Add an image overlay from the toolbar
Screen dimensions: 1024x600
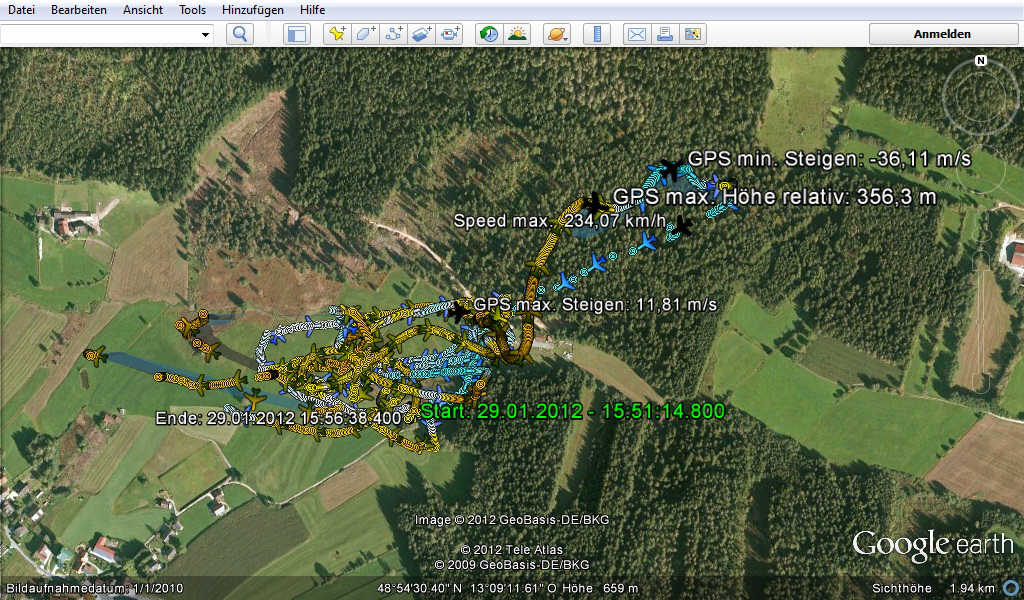[422, 34]
